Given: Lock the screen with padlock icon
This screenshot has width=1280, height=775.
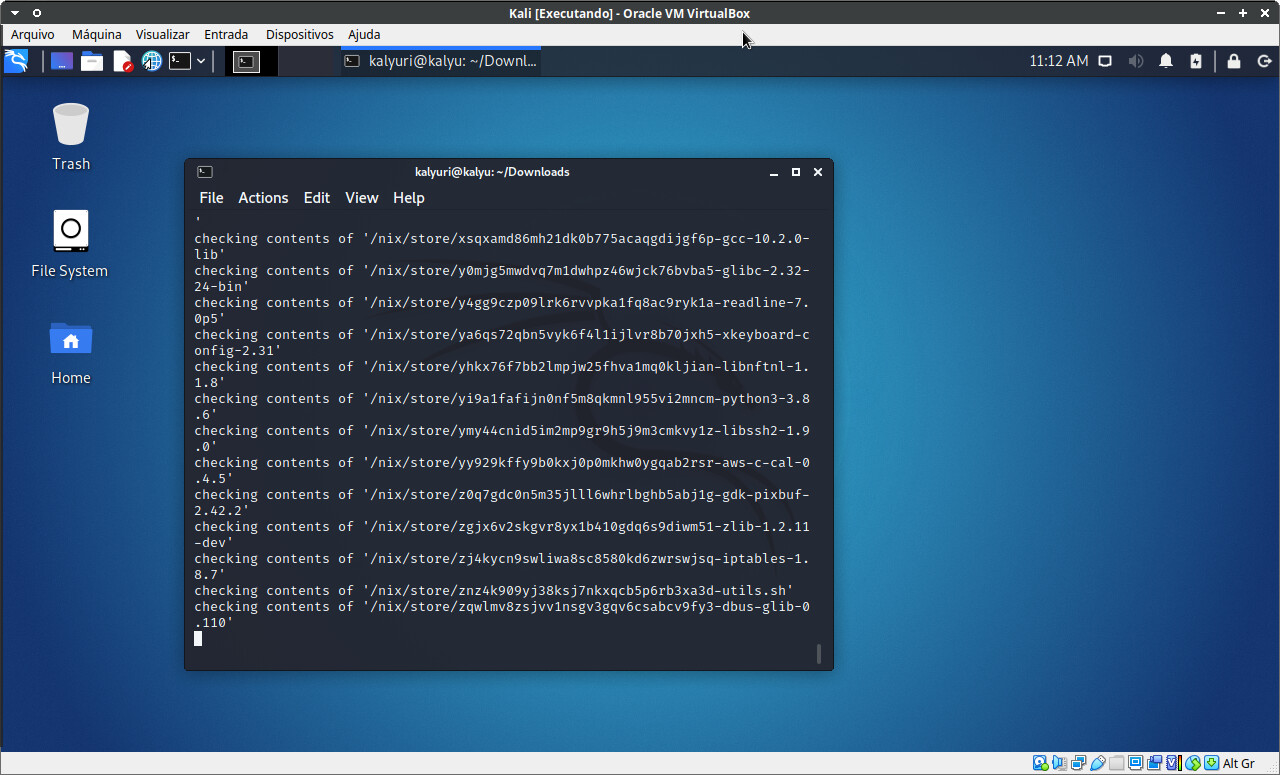Looking at the screenshot, I should (x=1234, y=61).
